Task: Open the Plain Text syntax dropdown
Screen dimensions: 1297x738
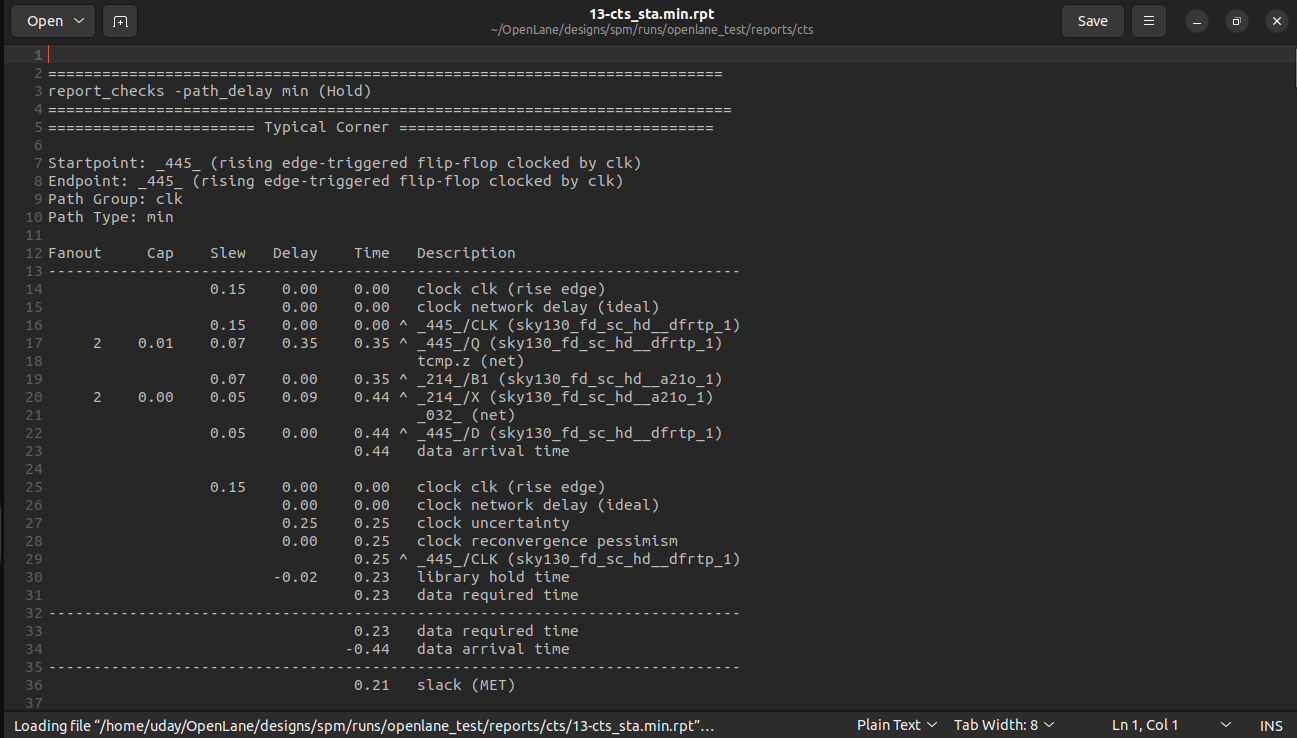Action: point(896,725)
